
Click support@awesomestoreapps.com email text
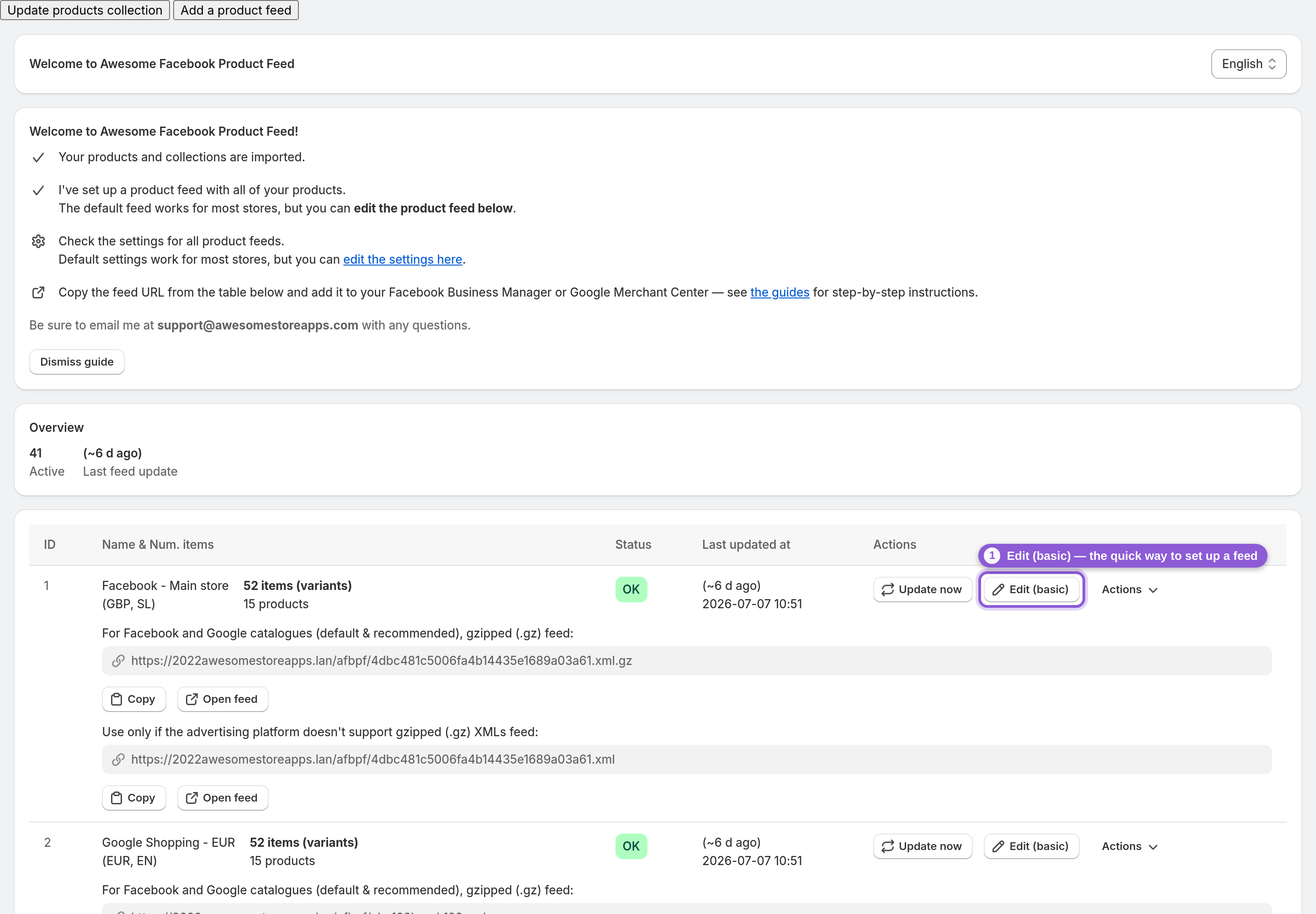[x=258, y=325]
